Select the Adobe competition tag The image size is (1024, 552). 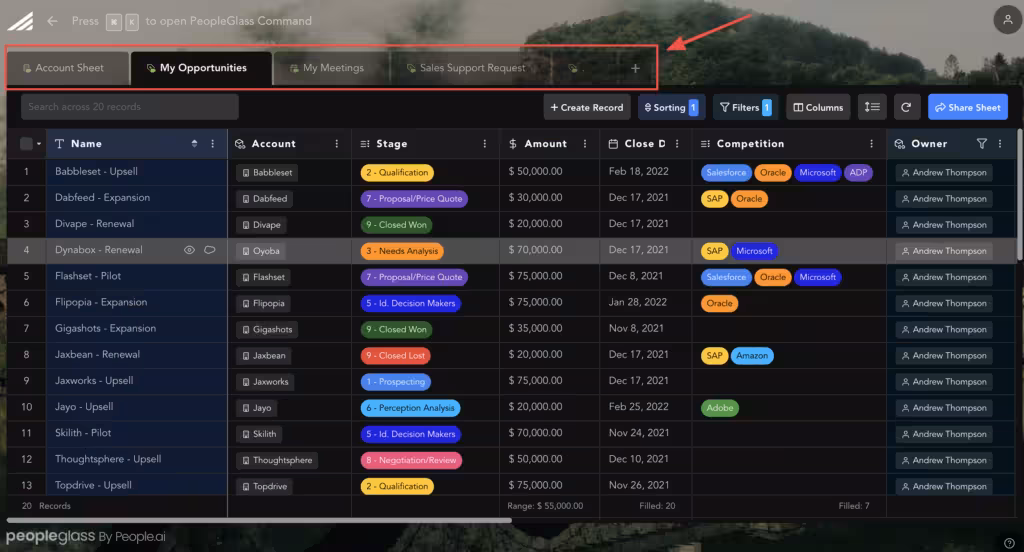(720, 408)
